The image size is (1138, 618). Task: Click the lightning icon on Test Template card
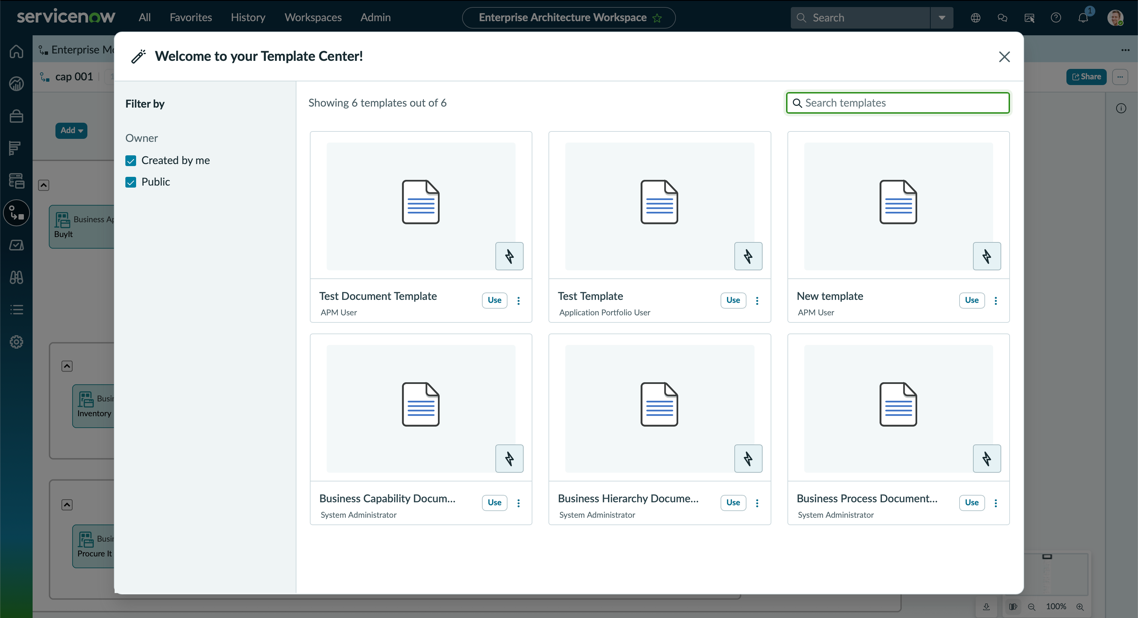click(x=748, y=256)
